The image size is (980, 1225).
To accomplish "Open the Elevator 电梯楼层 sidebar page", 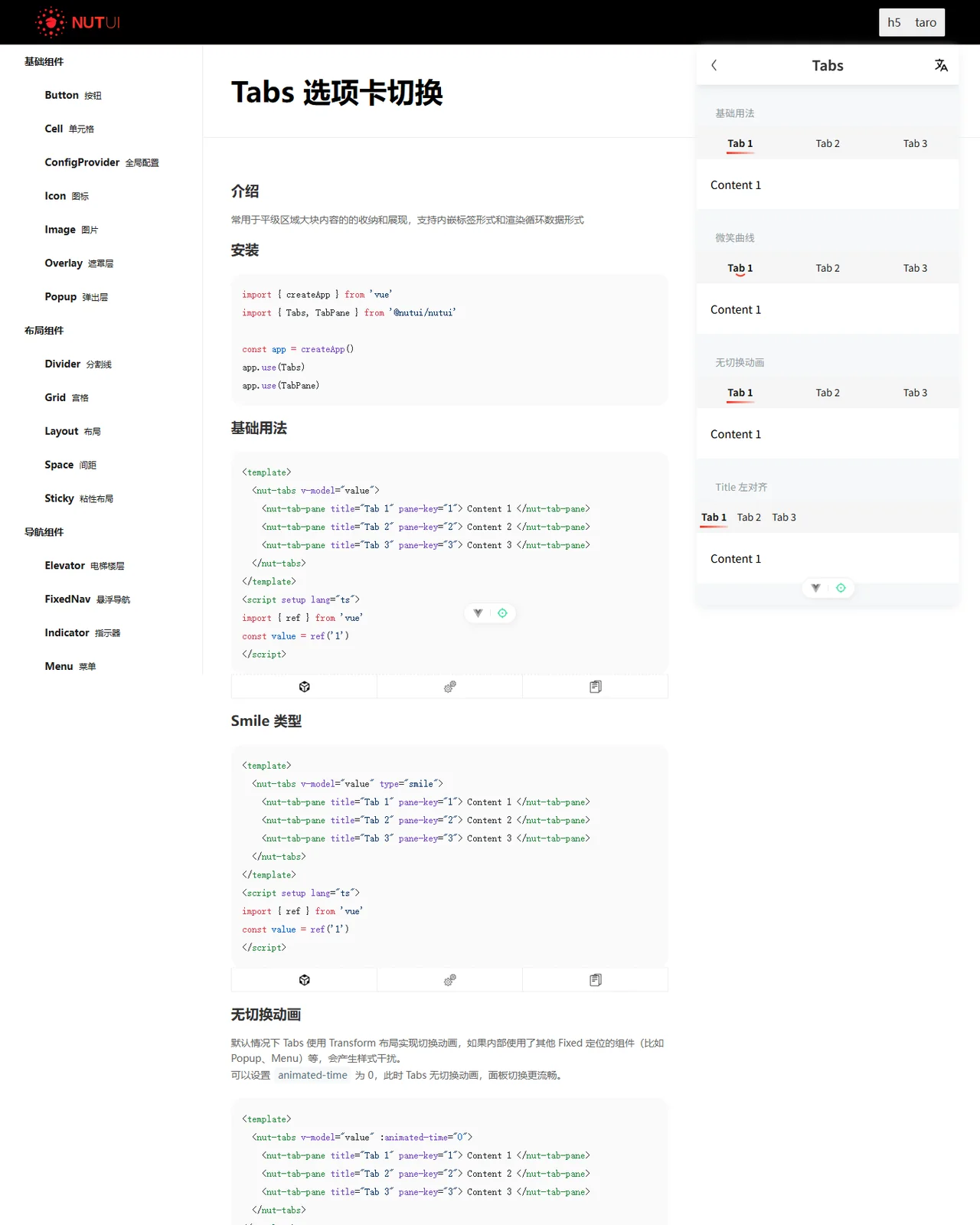I will point(84,566).
